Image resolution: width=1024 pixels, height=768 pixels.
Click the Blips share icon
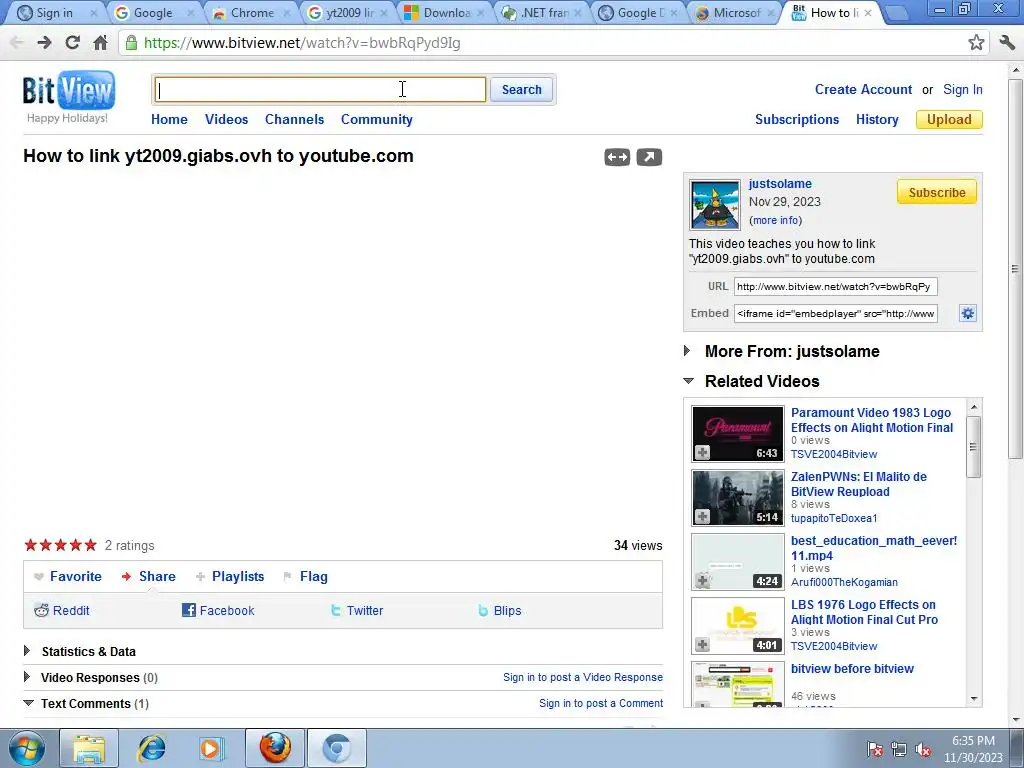(x=483, y=611)
